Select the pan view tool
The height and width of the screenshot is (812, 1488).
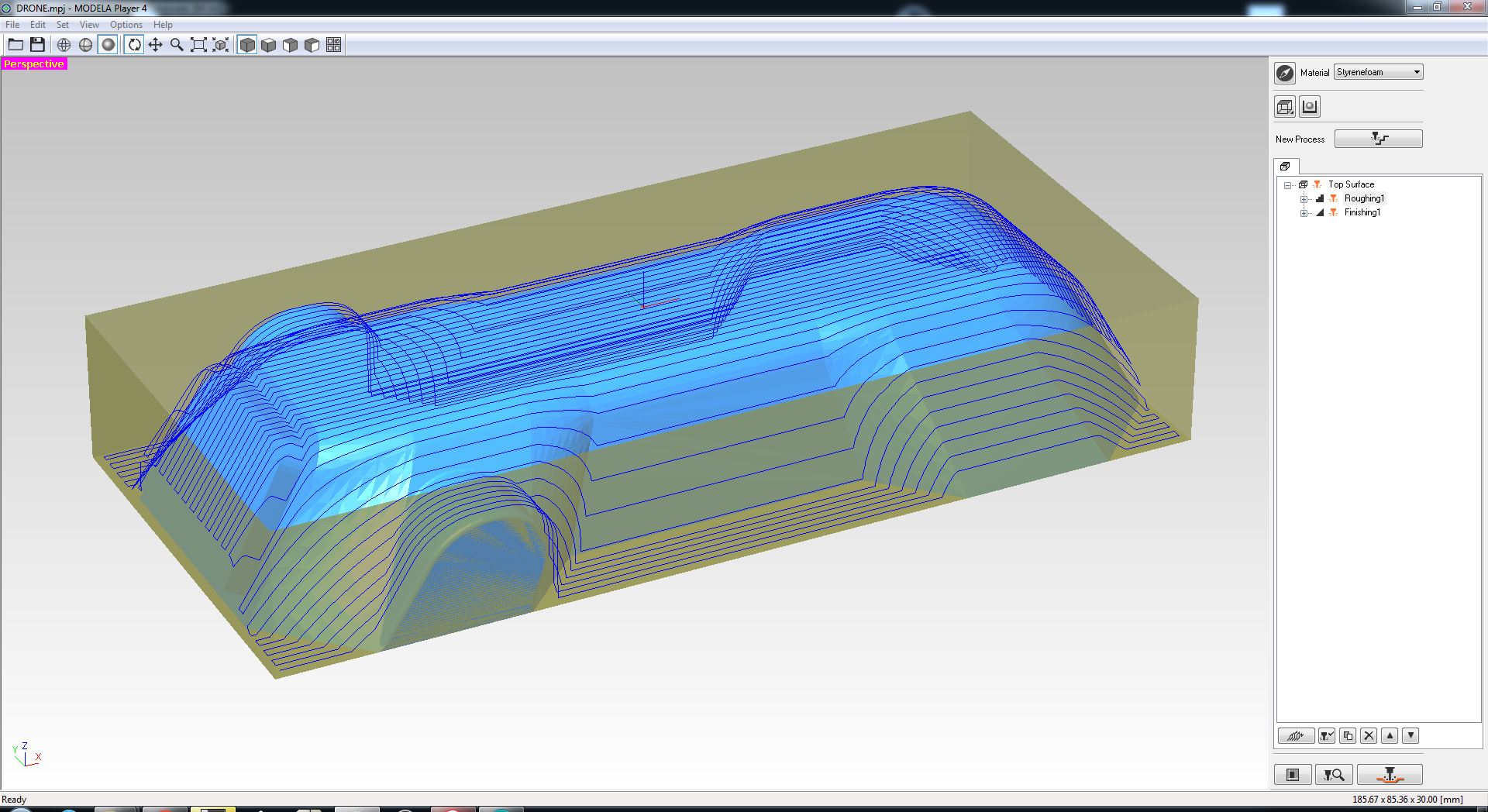pyautogui.click(x=155, y=45)
